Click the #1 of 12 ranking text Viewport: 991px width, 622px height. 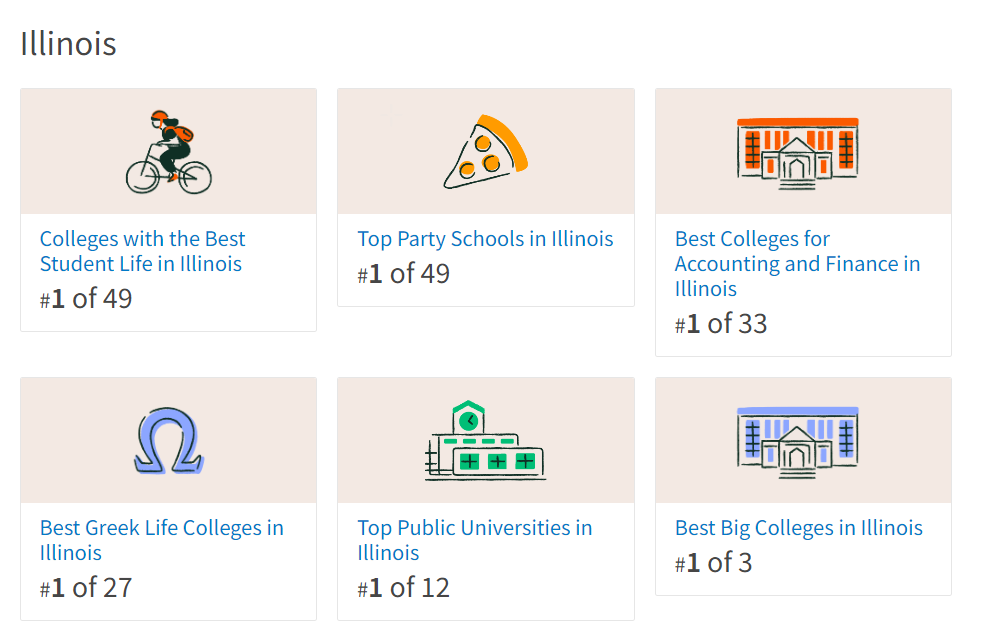(x=403, y=587)
